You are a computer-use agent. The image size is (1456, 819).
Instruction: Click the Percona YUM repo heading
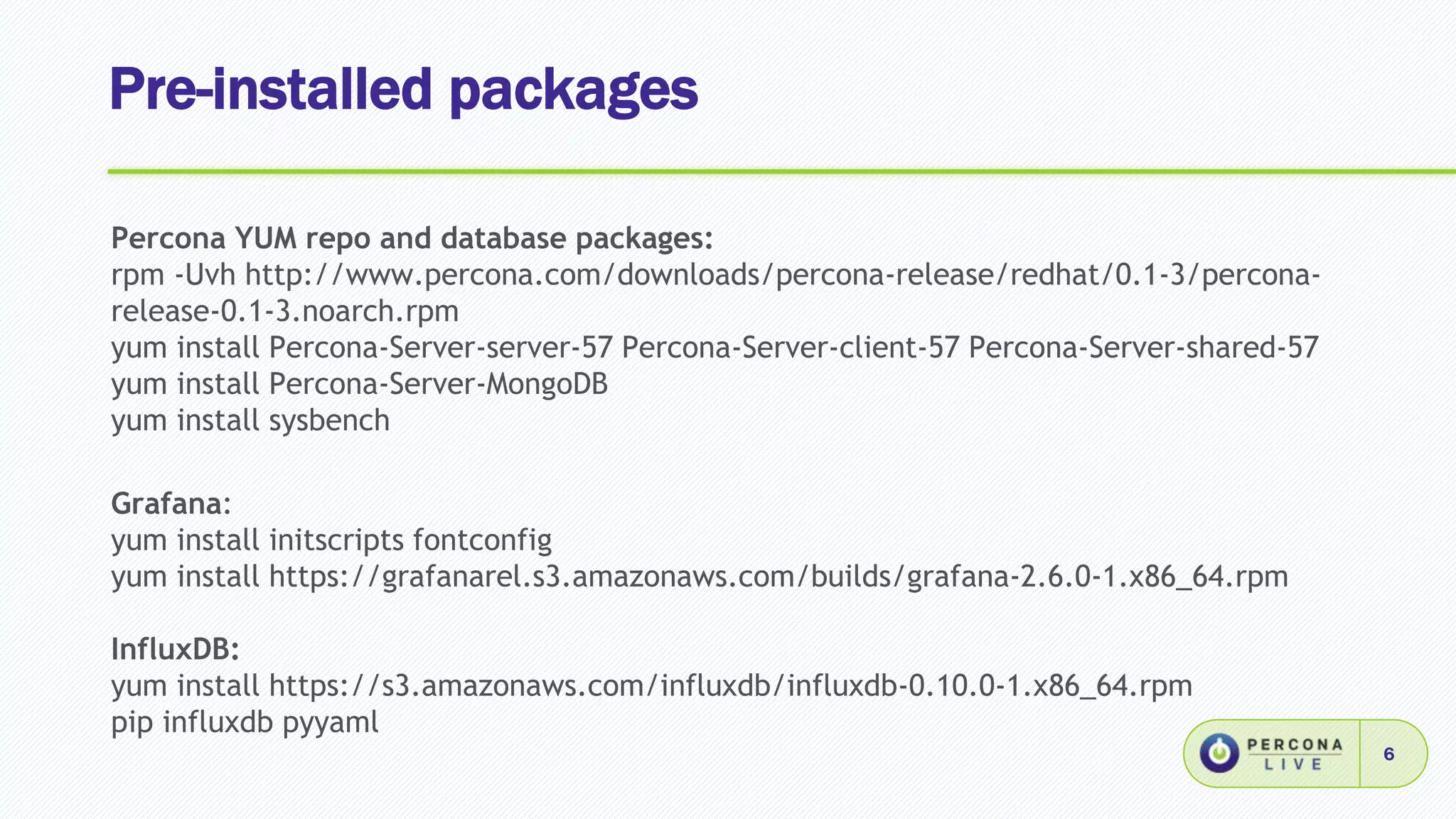(412, 238)
